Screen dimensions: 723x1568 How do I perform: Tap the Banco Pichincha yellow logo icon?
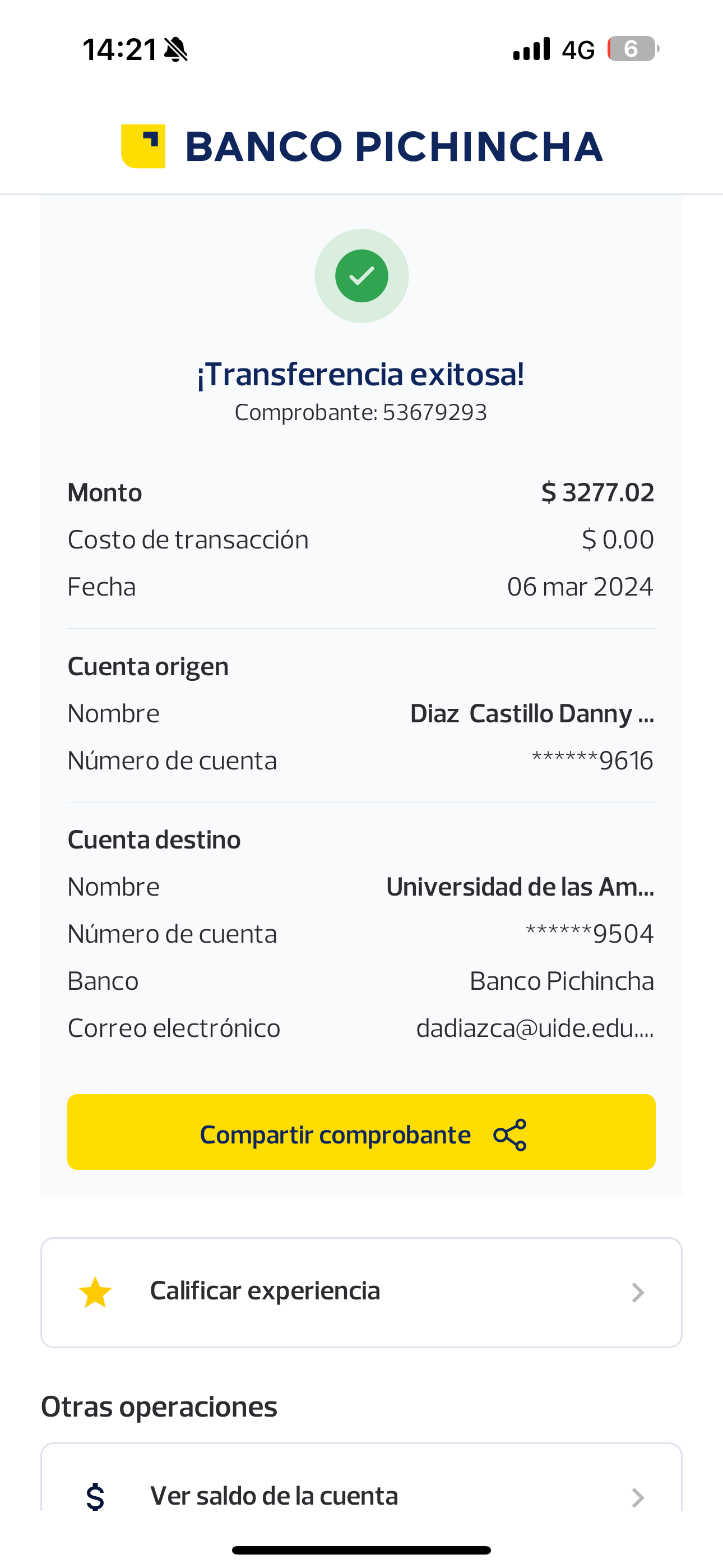pyautogui.click(x=143, y=146)
